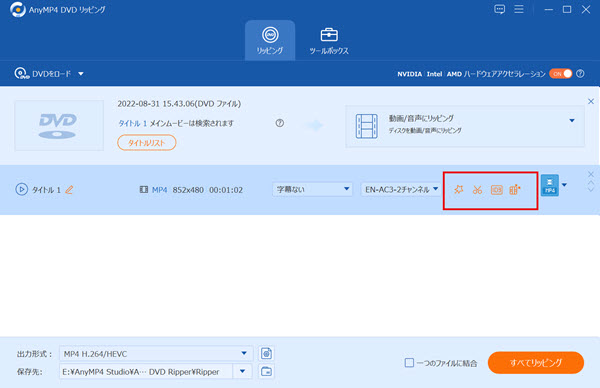The width and height of the screenshot is (600, 388).
Task: Click the MP4 output format icon
Action: (549, 185)
